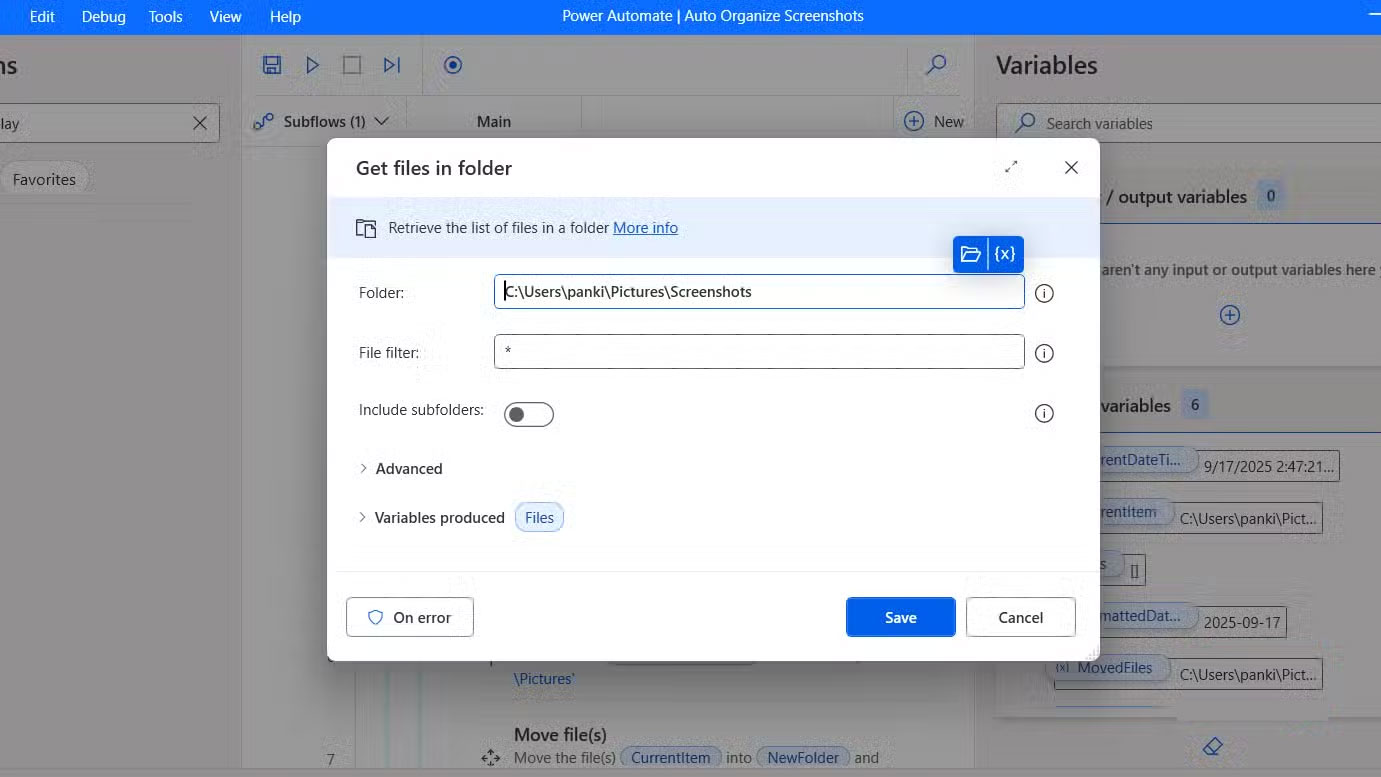Image resolution: width=1381 pixels, height=777 pixels.
Task: Open the View menu
Action: (x=225, y=16)
